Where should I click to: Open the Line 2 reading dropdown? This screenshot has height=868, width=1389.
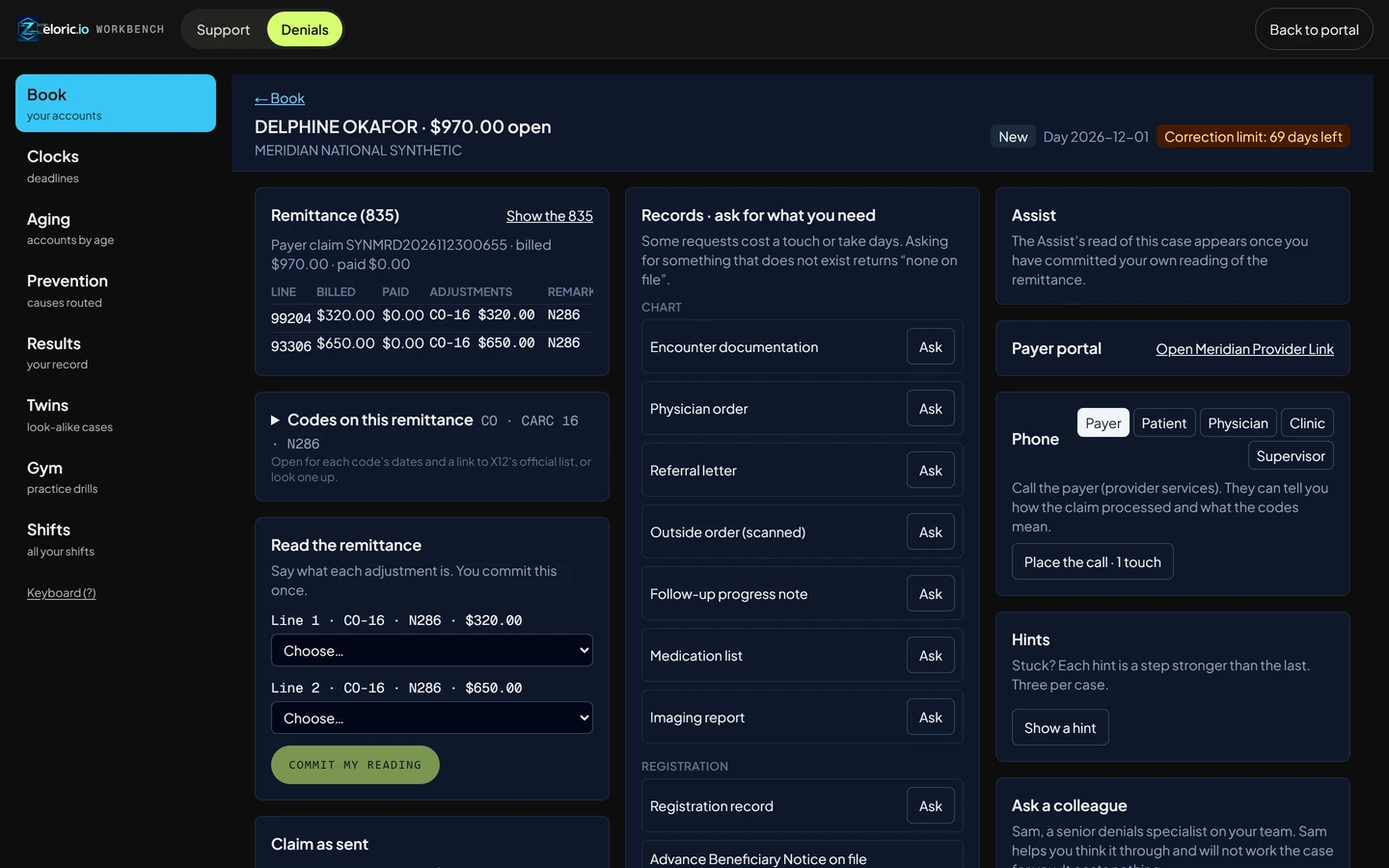point(431,718)
